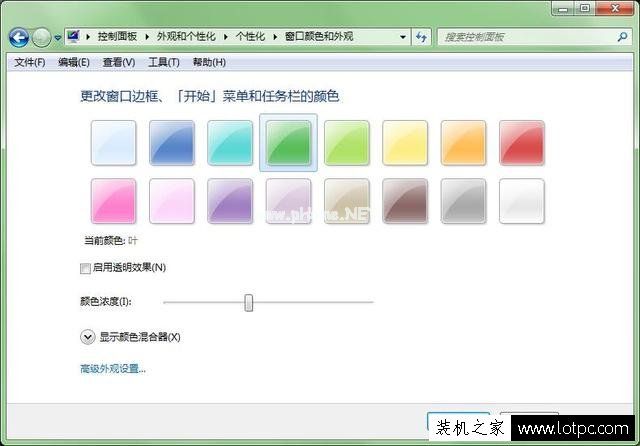Select the red color swatch
The image size is (640, 446).
(x=522, y=142)
